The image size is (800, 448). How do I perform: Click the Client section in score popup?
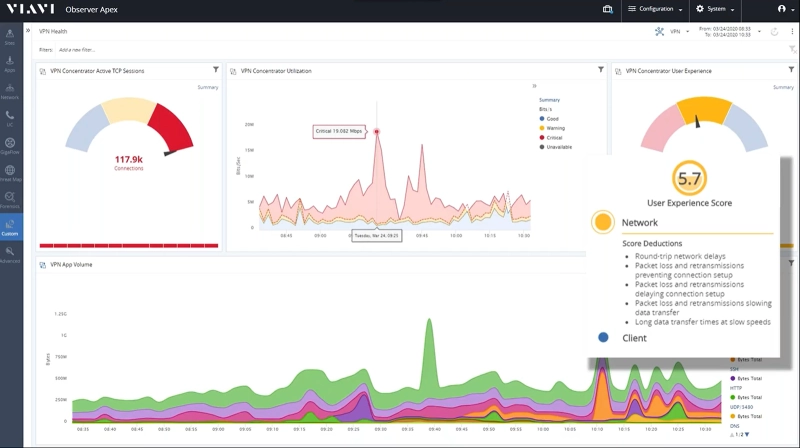634,338
